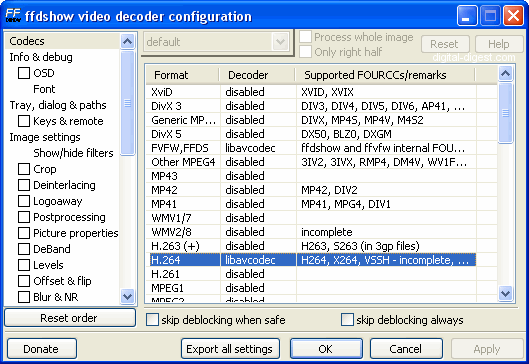Click the codec list scroll down arrow
This screenshot has width=529, height=364.
[505, 293]
